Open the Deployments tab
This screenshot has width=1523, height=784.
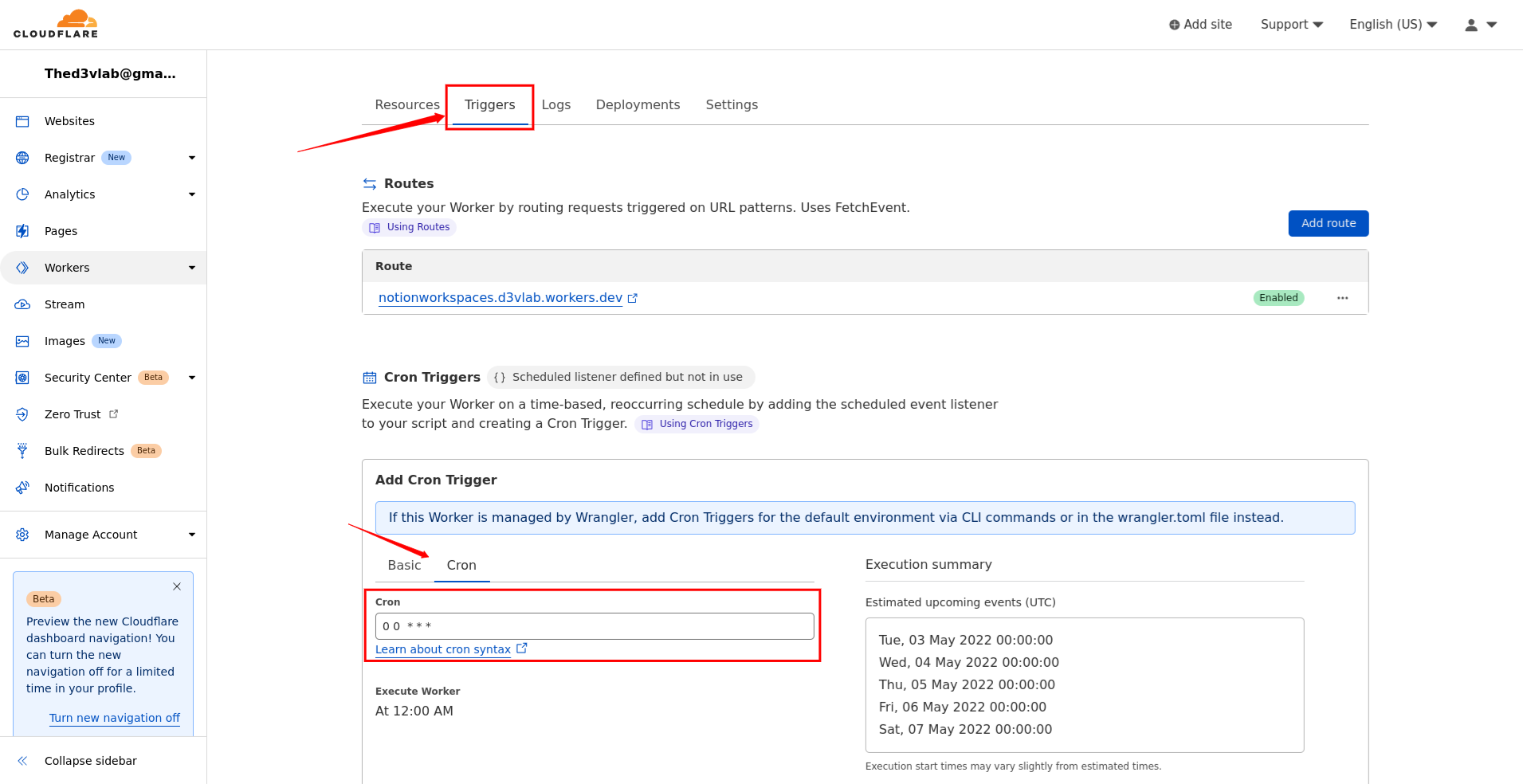[x=638, y=105]
